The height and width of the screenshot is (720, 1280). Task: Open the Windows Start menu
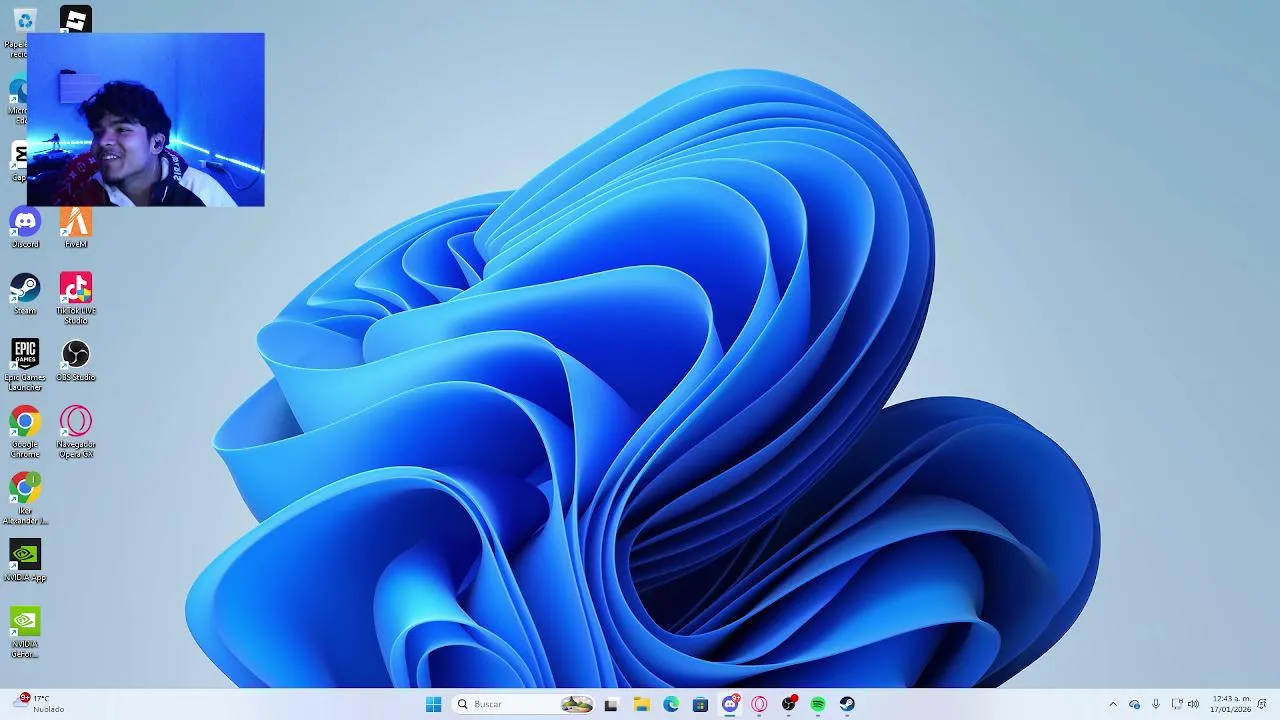click(433, 705)
